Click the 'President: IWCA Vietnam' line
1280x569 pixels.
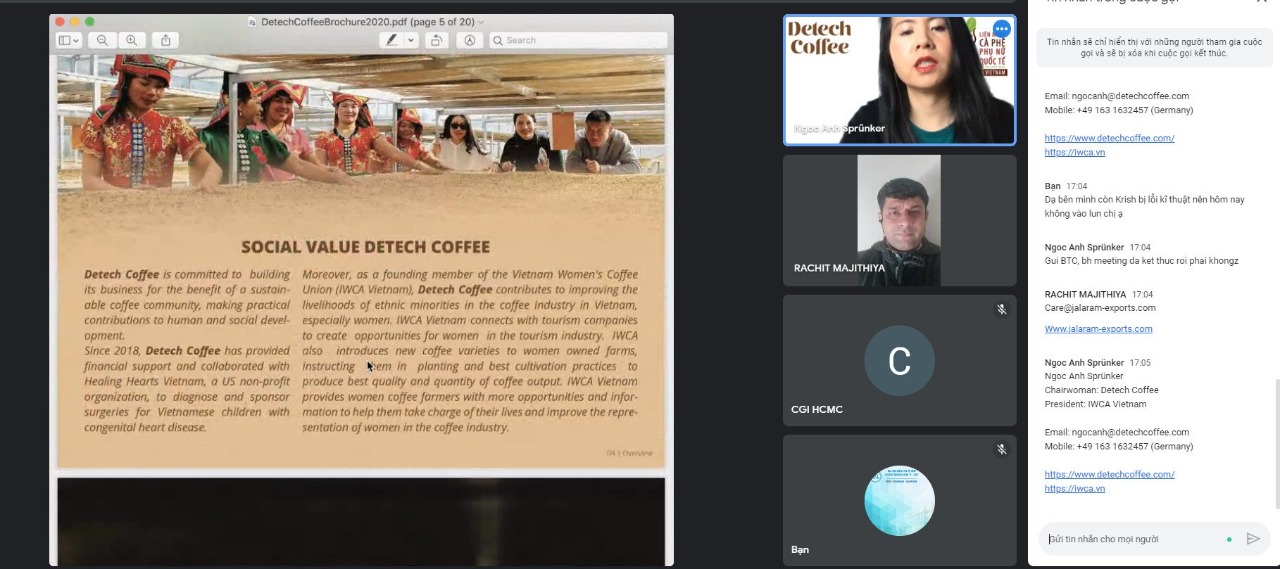coord(1095,404)
